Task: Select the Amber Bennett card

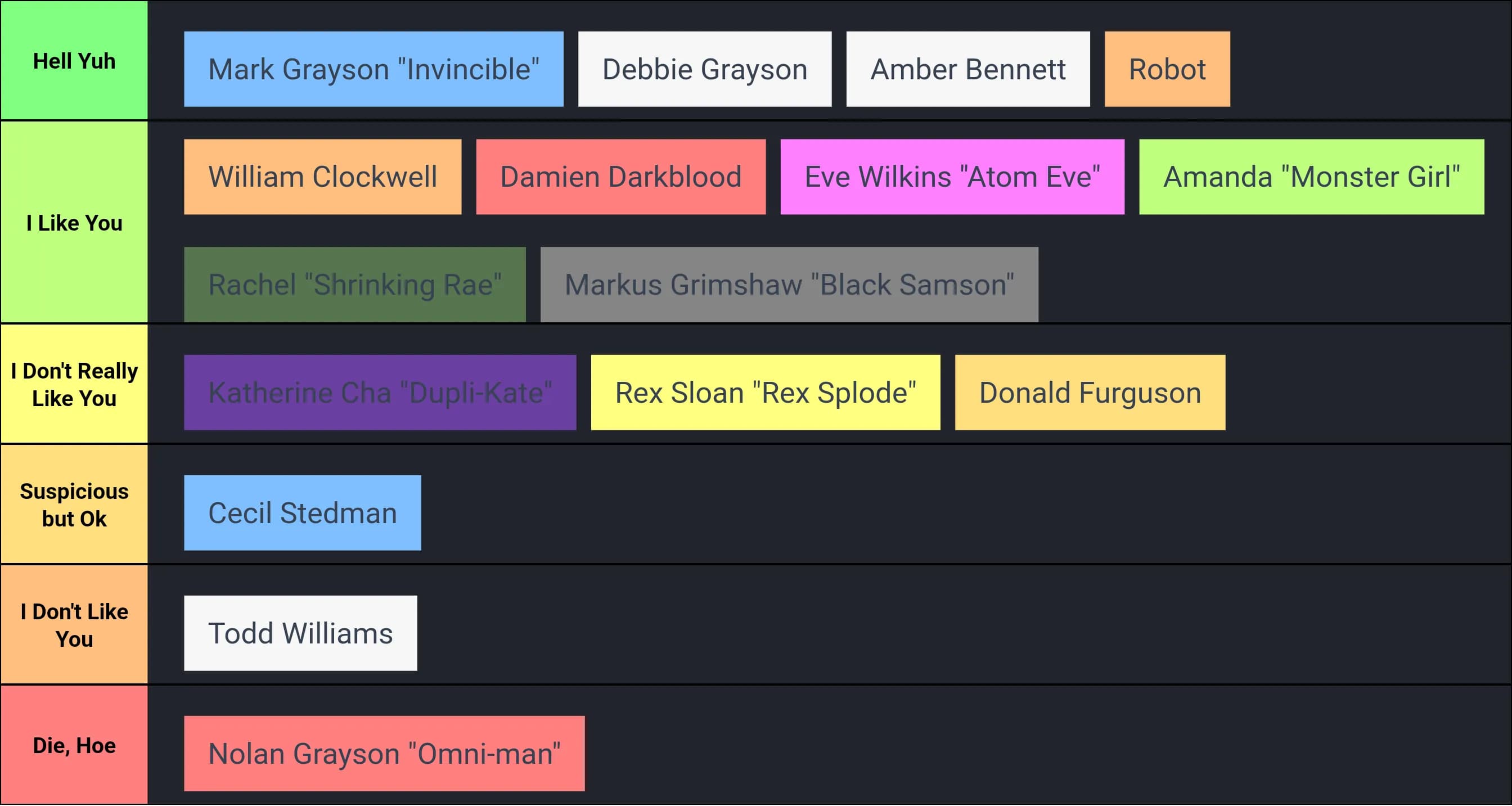Action: click(x=967, y=69)
